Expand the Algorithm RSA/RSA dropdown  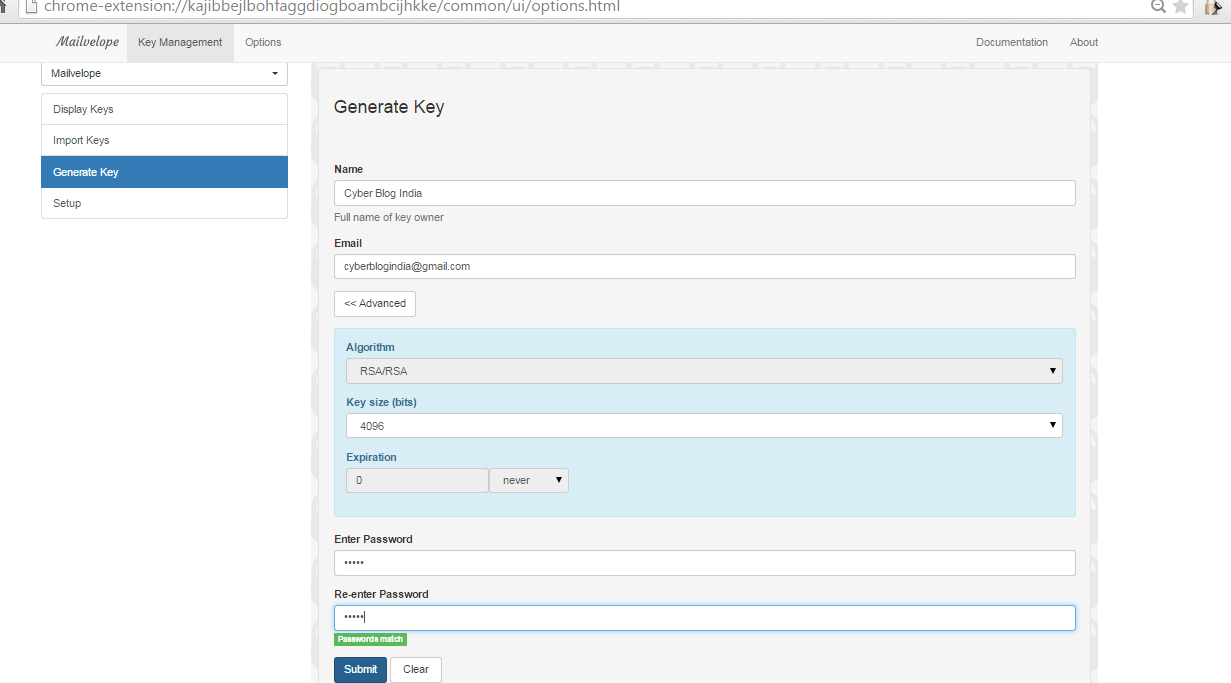coord(704,371)
